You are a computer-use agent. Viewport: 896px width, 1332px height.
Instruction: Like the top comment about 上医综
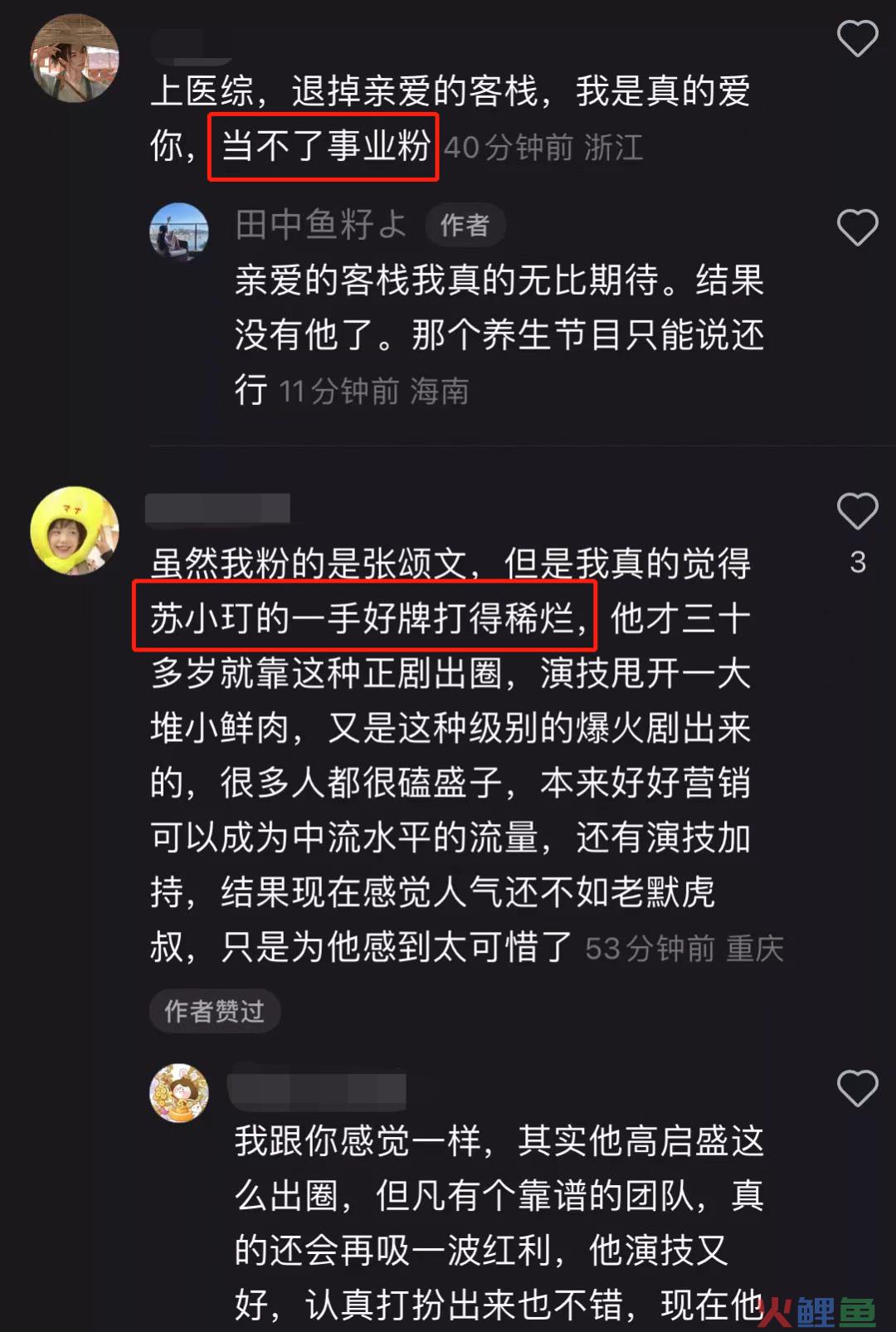857,38
